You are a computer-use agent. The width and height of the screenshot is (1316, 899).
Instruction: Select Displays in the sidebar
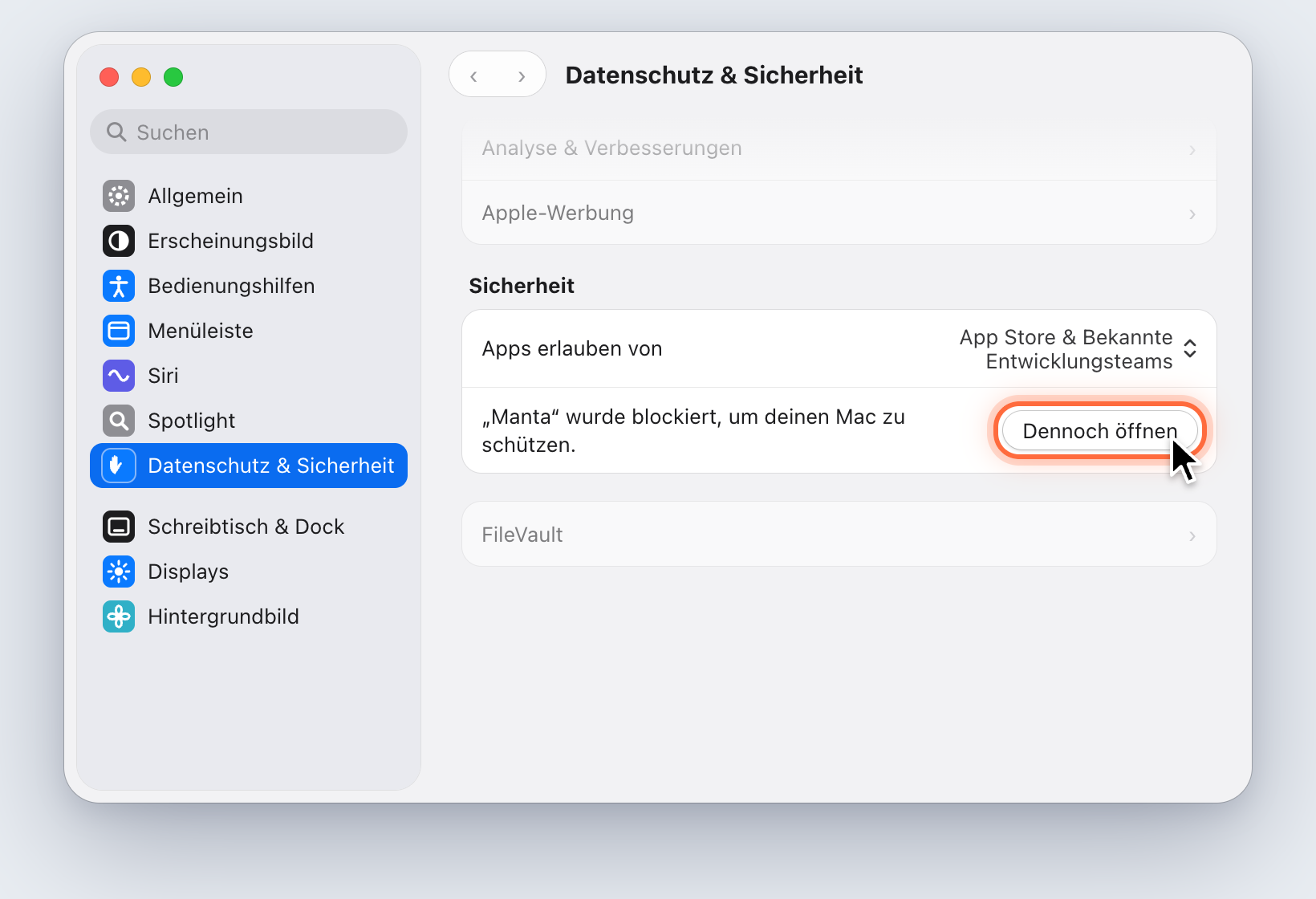tap(249, 572)
